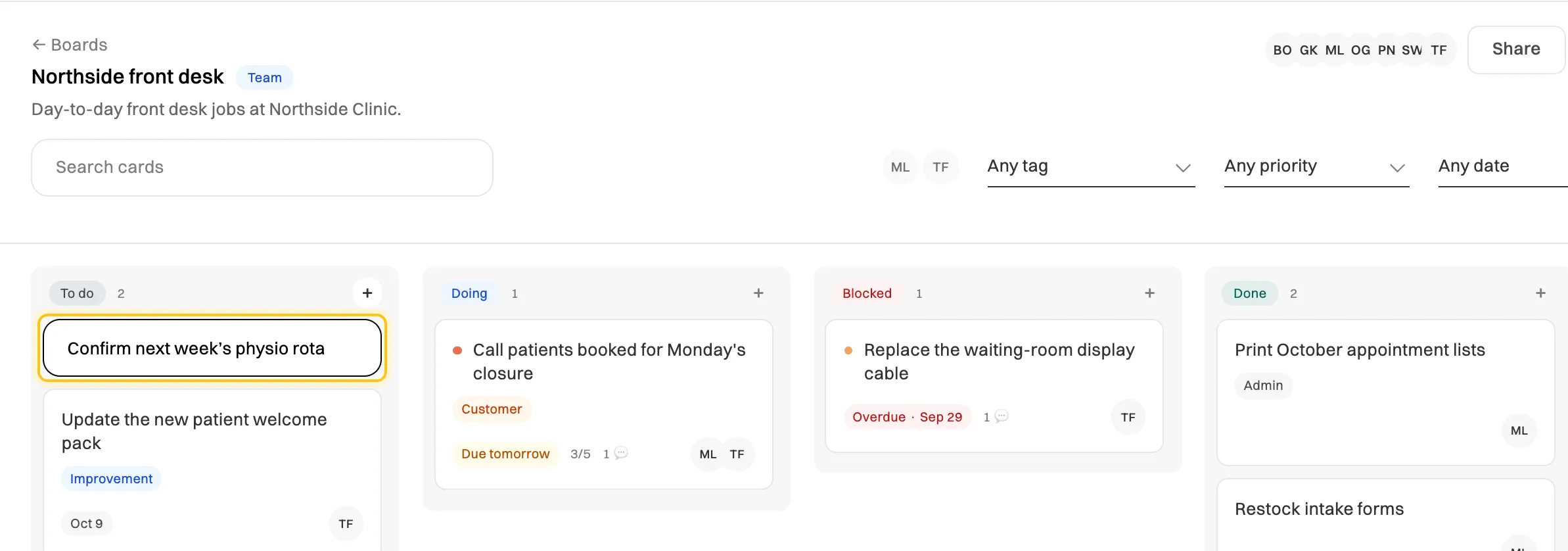Expand the Any priority dropdown
The image size is (1568, 551).
click(1316, 167)
